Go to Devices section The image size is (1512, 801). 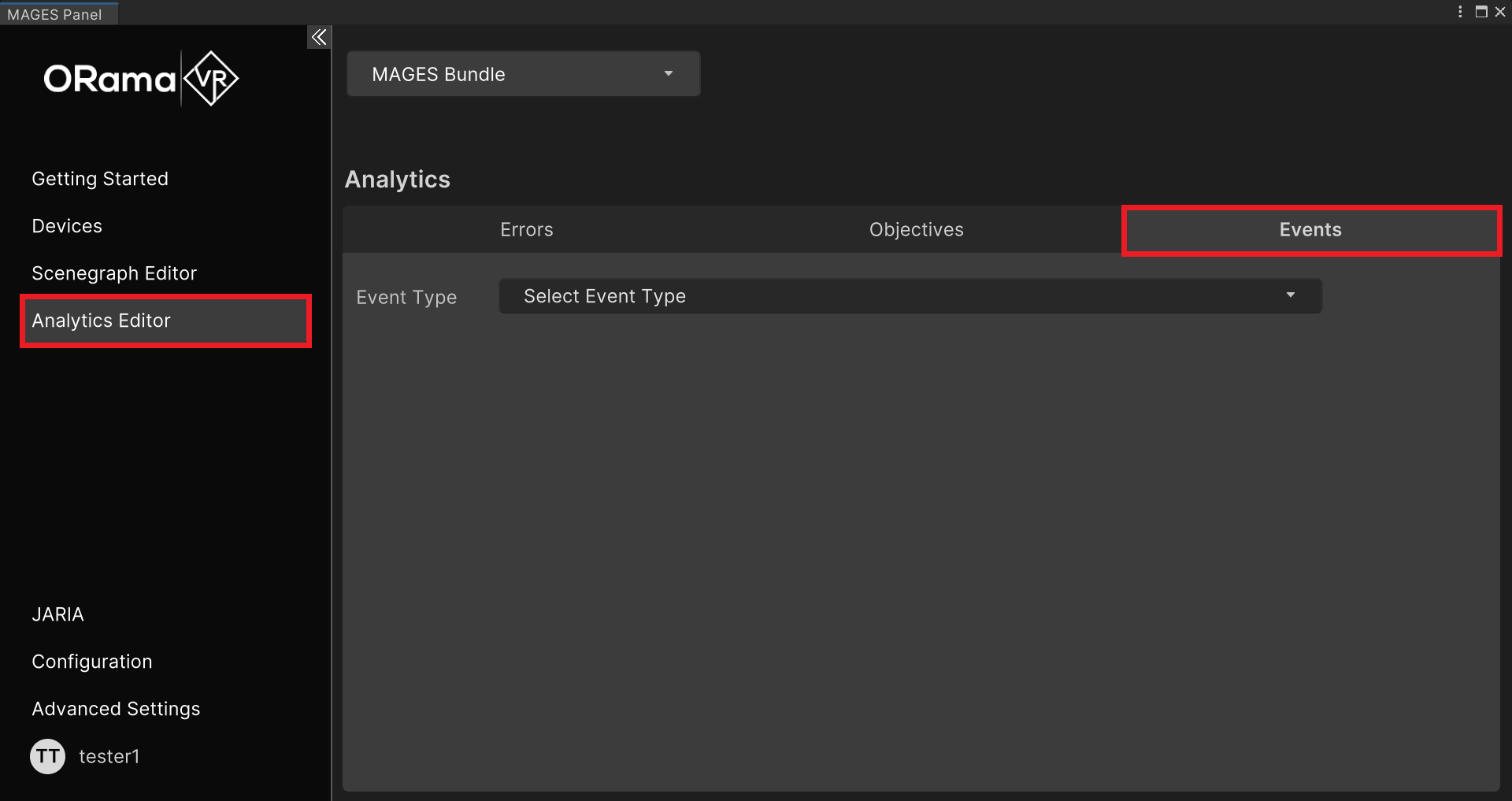click(67, 226)
